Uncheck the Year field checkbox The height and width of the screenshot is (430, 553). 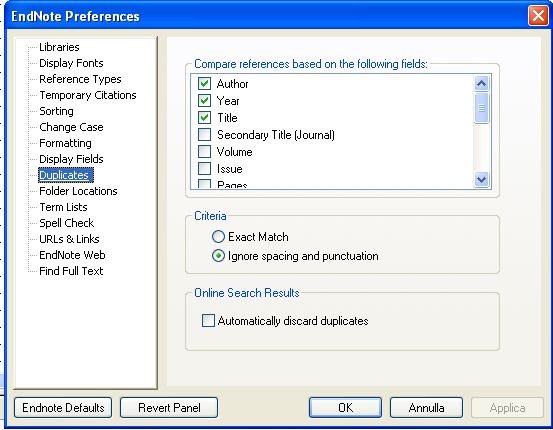tap(205, 101)
